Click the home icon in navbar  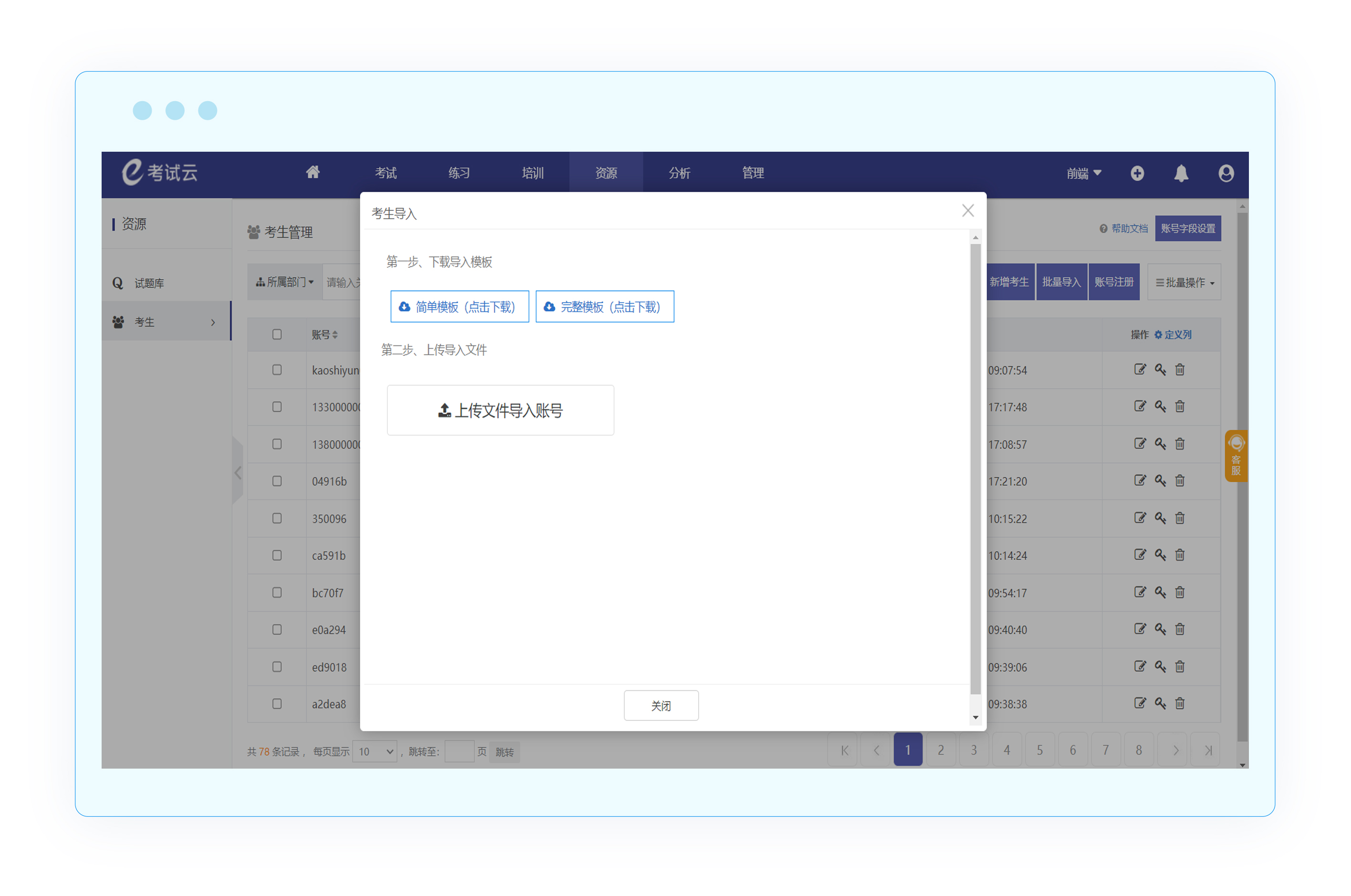(312, 173)
